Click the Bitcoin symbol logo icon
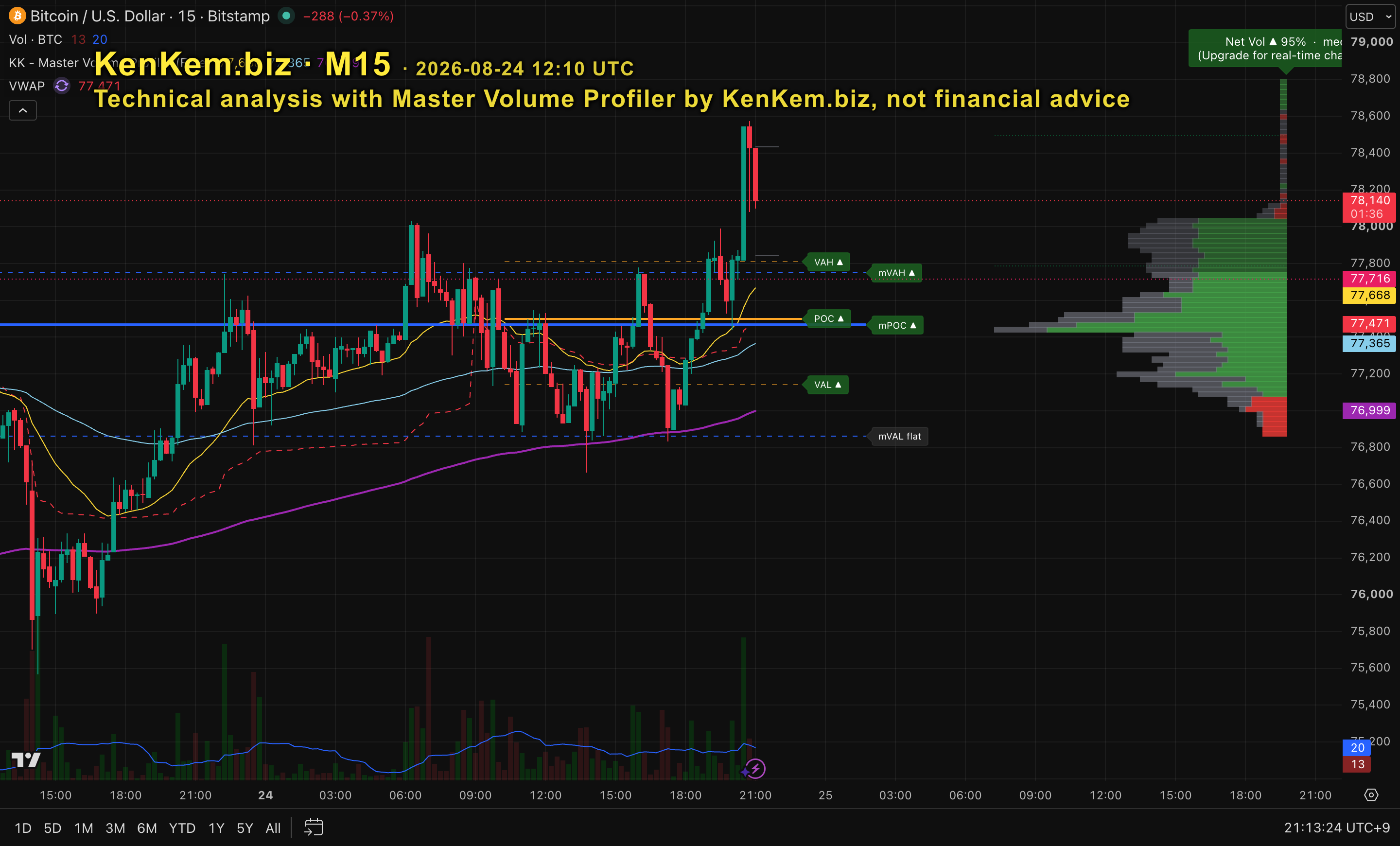The width and height of the screenshot is (1400, 846). [x=17, y=16]
